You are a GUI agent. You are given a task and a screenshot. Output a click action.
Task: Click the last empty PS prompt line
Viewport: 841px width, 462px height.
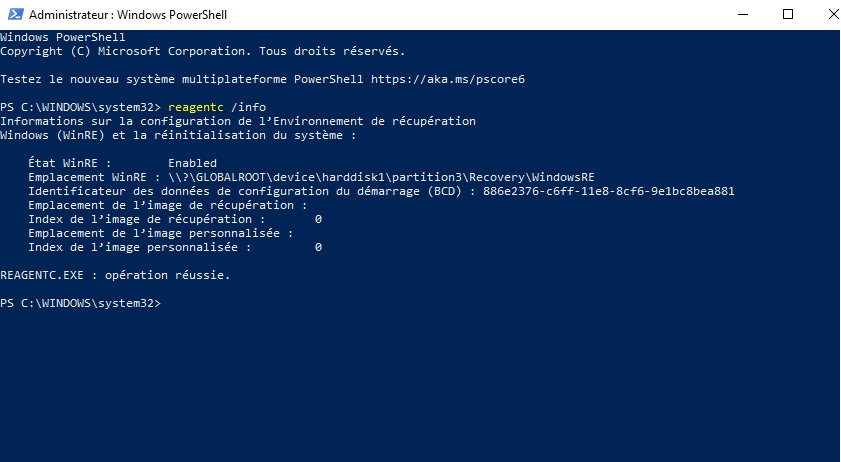point(80,303)
